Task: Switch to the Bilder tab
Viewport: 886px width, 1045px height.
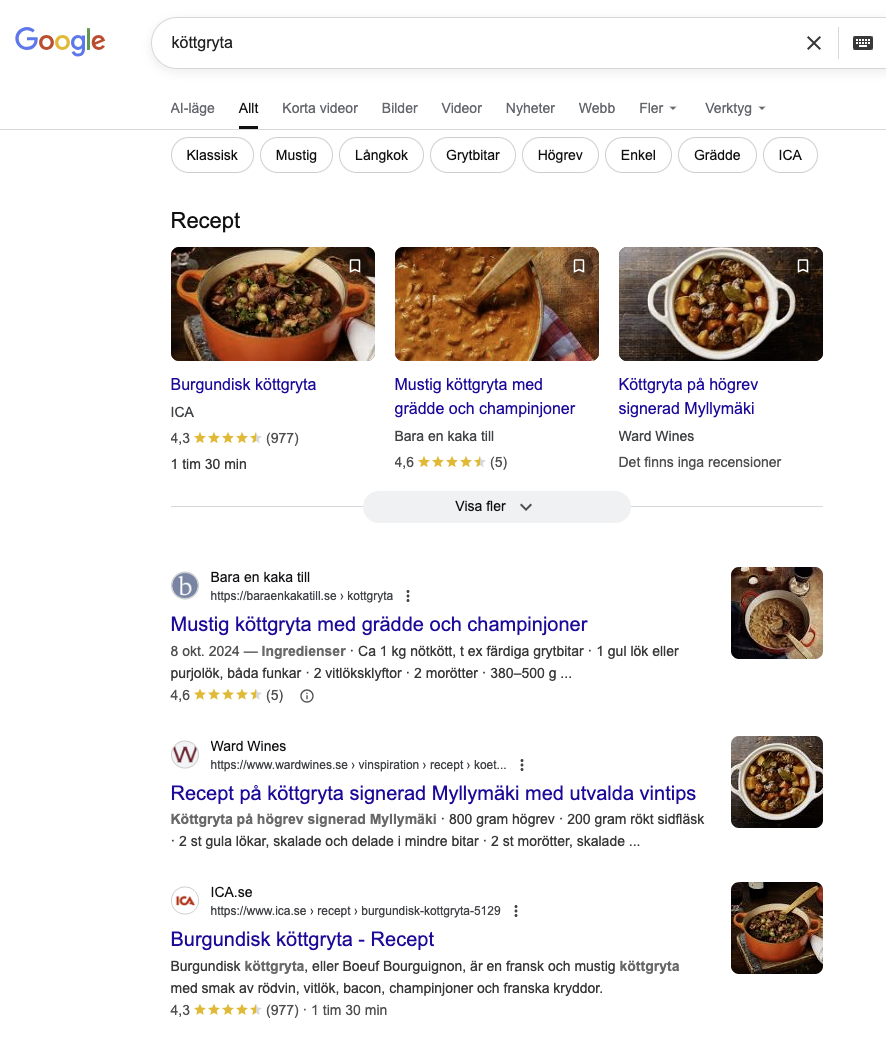Action: (400, 108)
